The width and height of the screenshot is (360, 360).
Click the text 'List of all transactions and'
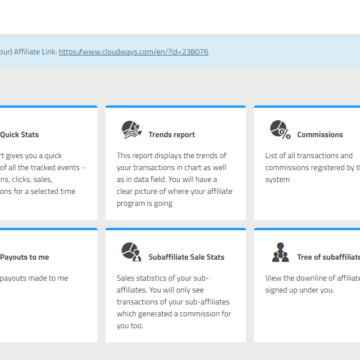click(x=309, y=155)
